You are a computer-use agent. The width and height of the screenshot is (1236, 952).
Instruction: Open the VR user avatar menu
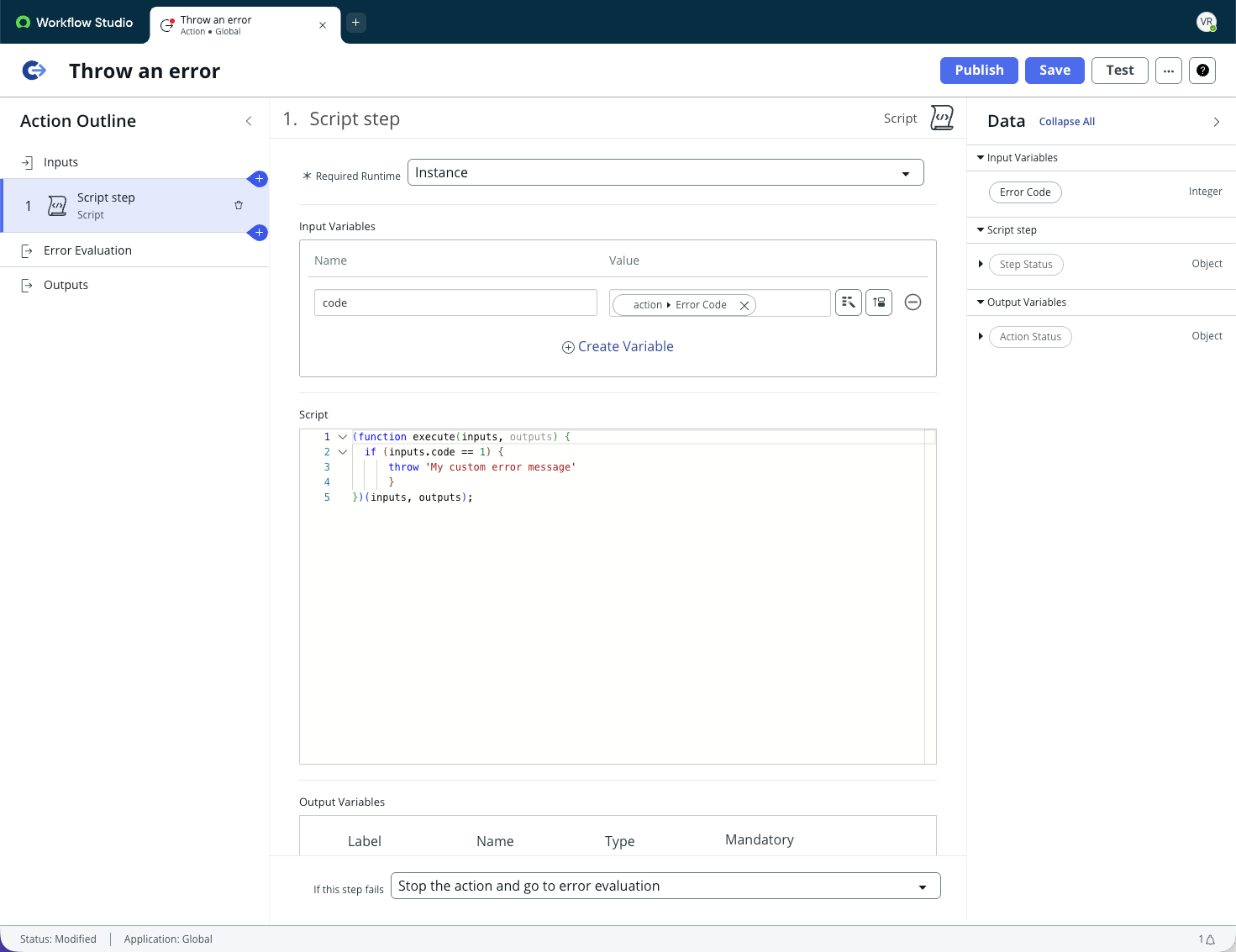point(1207,23)
